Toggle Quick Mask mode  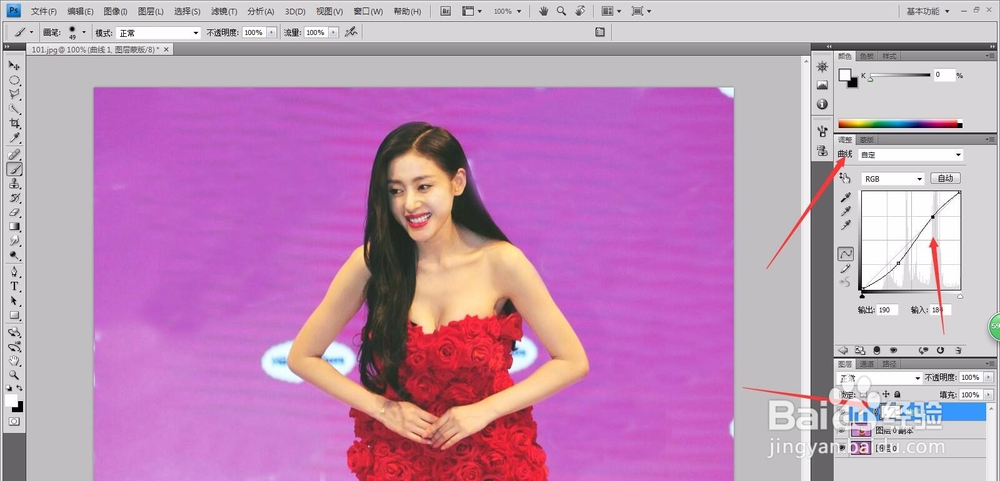14,422
